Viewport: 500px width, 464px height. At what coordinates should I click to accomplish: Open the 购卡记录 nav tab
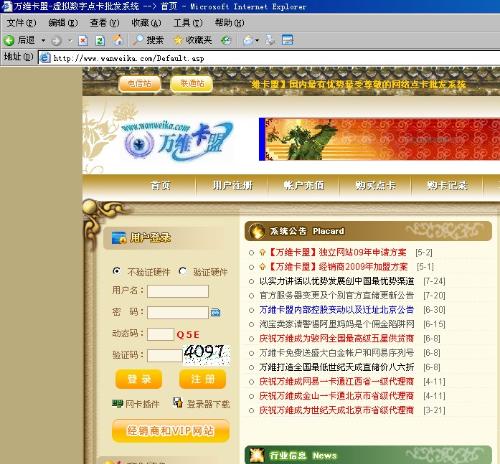(x=447, y=185)
